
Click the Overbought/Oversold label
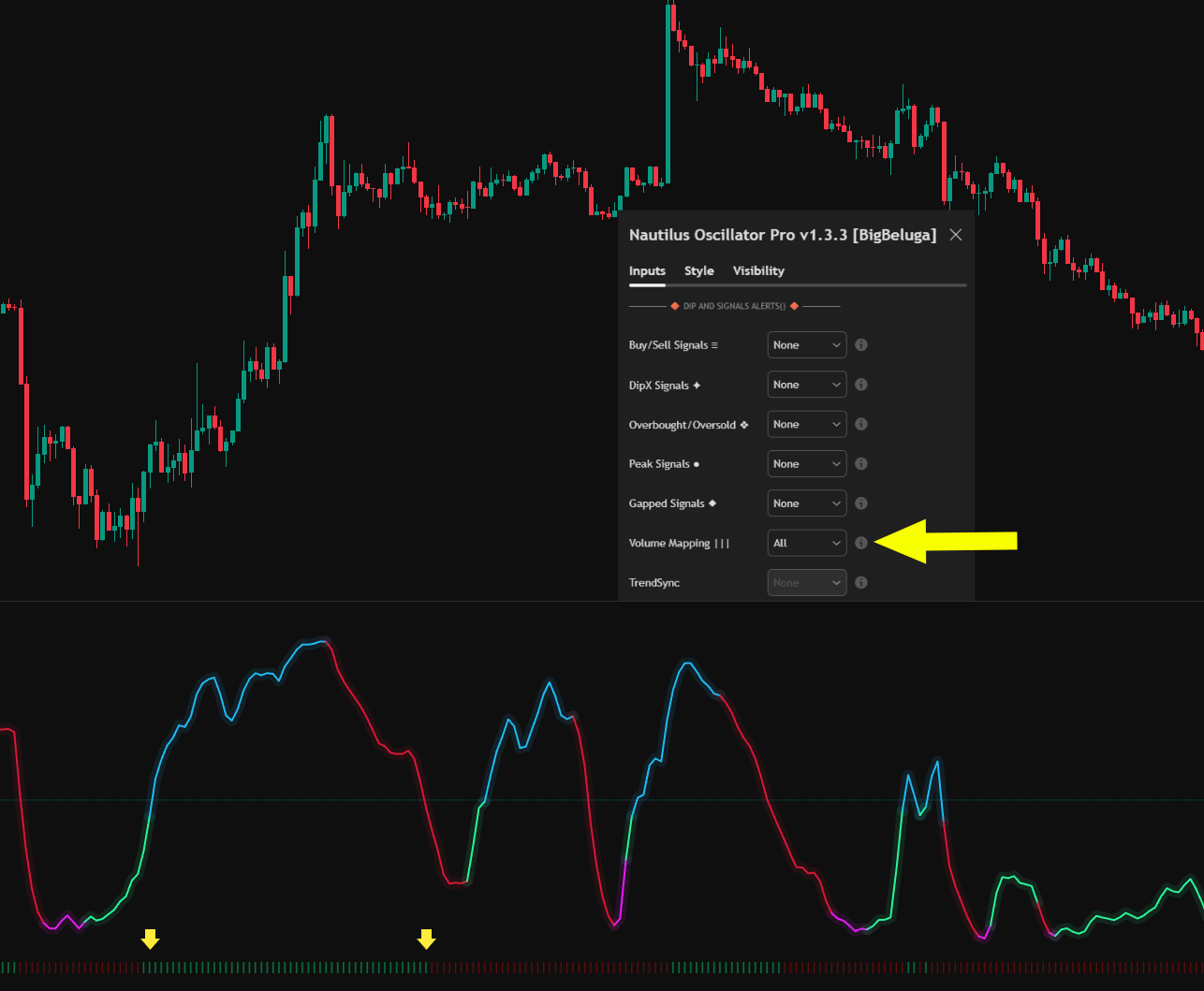(688, 425)
